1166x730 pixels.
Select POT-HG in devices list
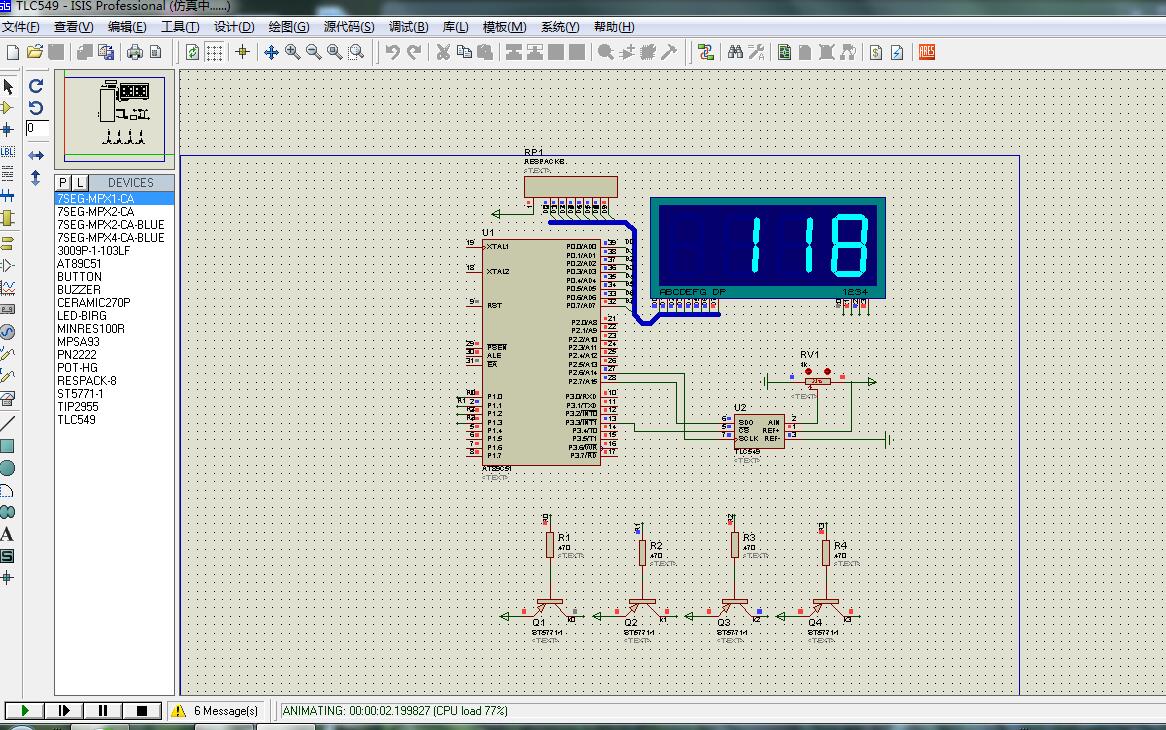pos(77,368)
